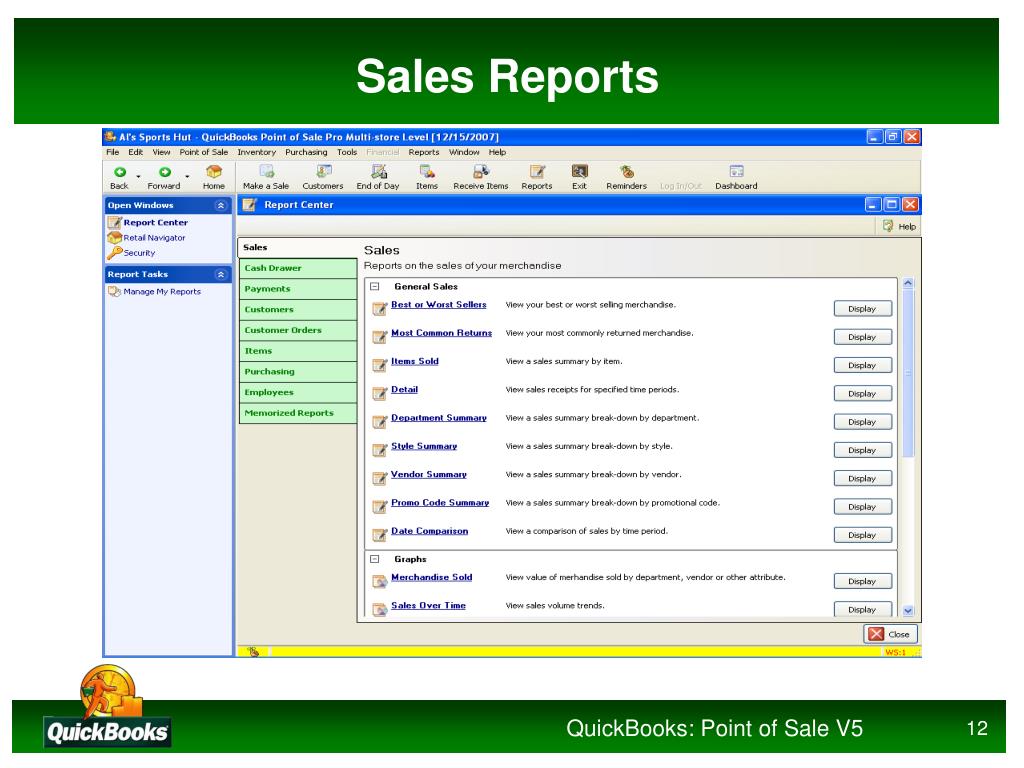
Task: Select the Sales report category tab
Action: click(298, 248)
